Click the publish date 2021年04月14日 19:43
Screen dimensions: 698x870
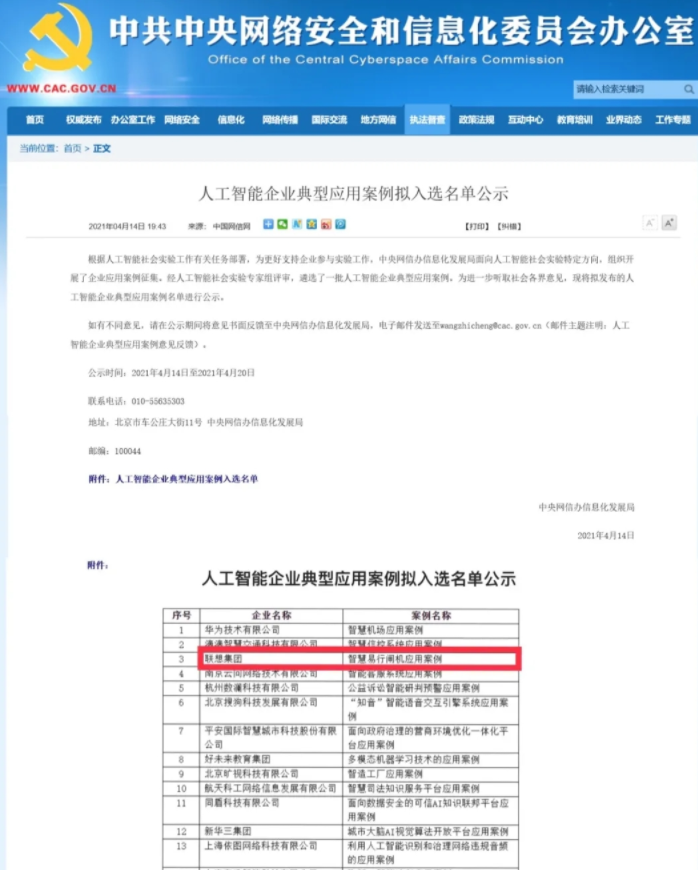coord(128,226)
